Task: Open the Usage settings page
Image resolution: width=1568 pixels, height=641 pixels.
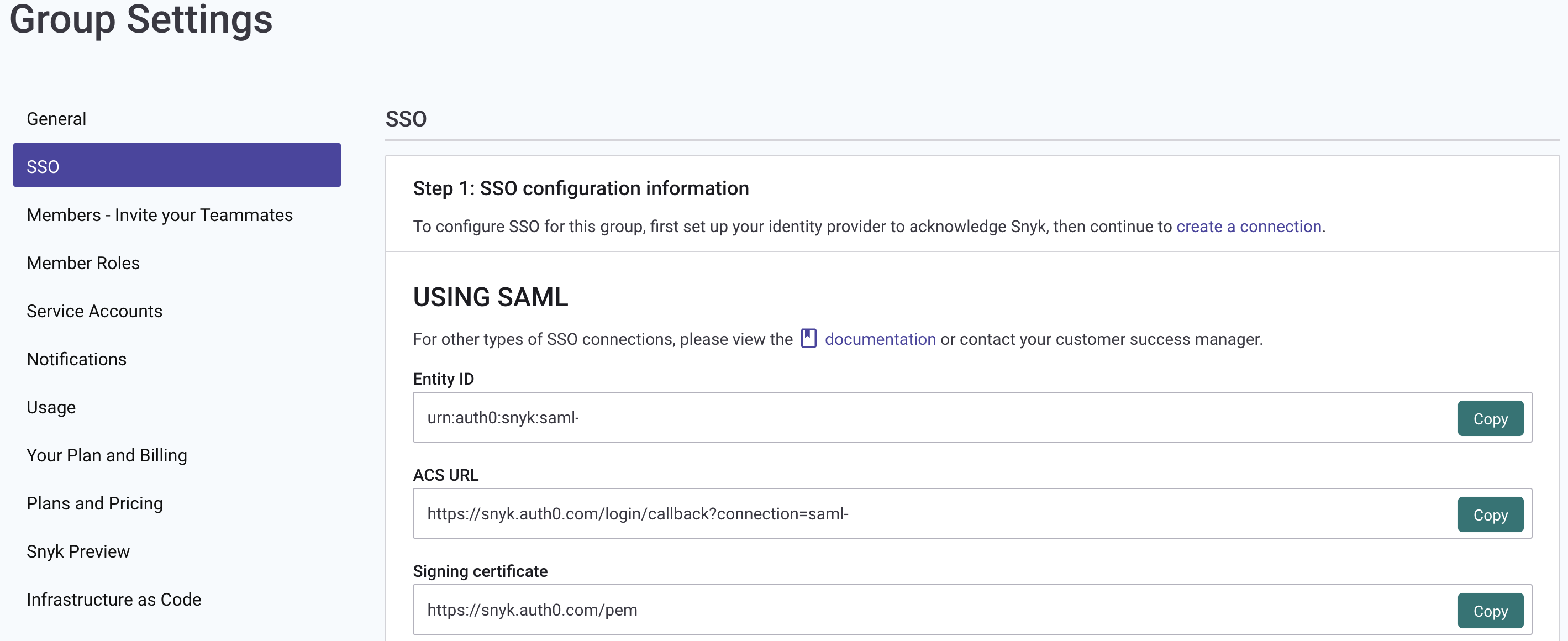Action: pos(51,407)
